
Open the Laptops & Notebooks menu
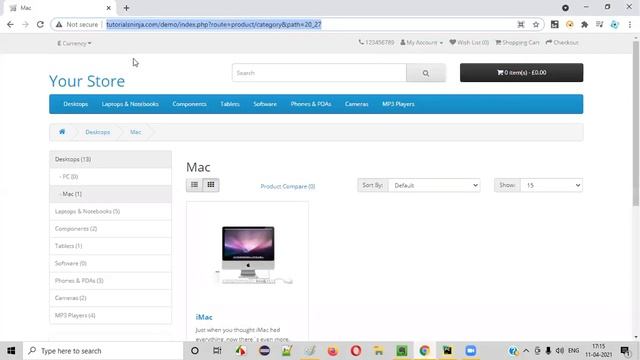tap(130, 104)
